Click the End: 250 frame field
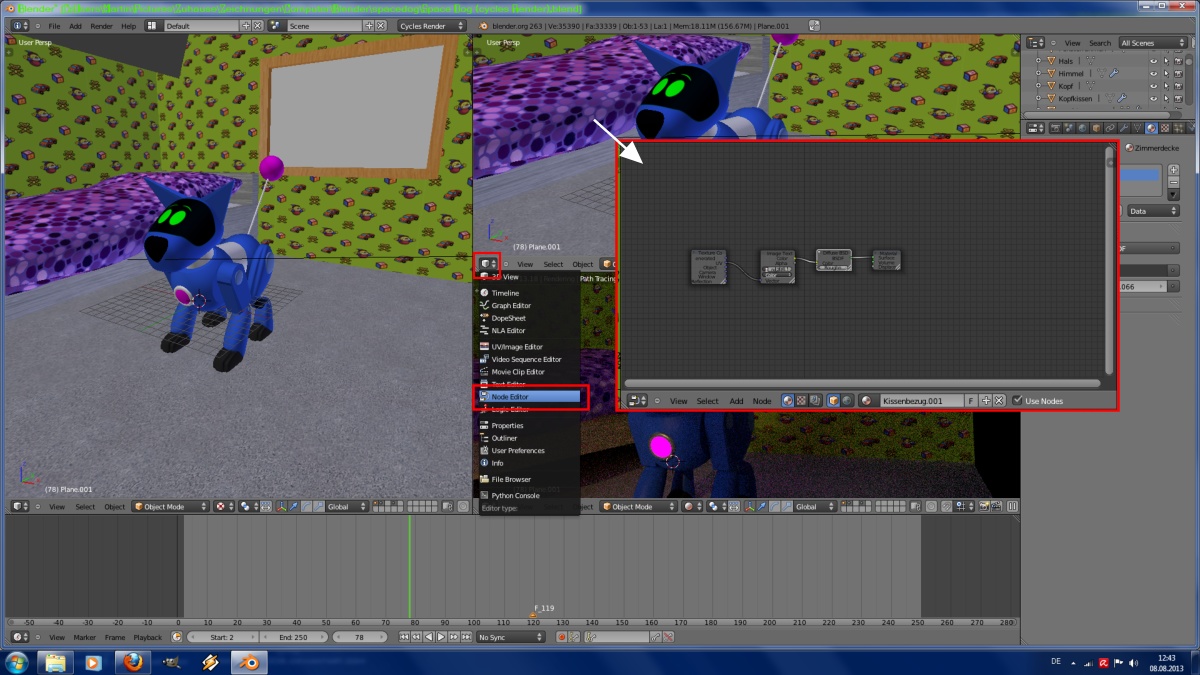Viewport: 1200px width, 675px height. tap(293, 637)
